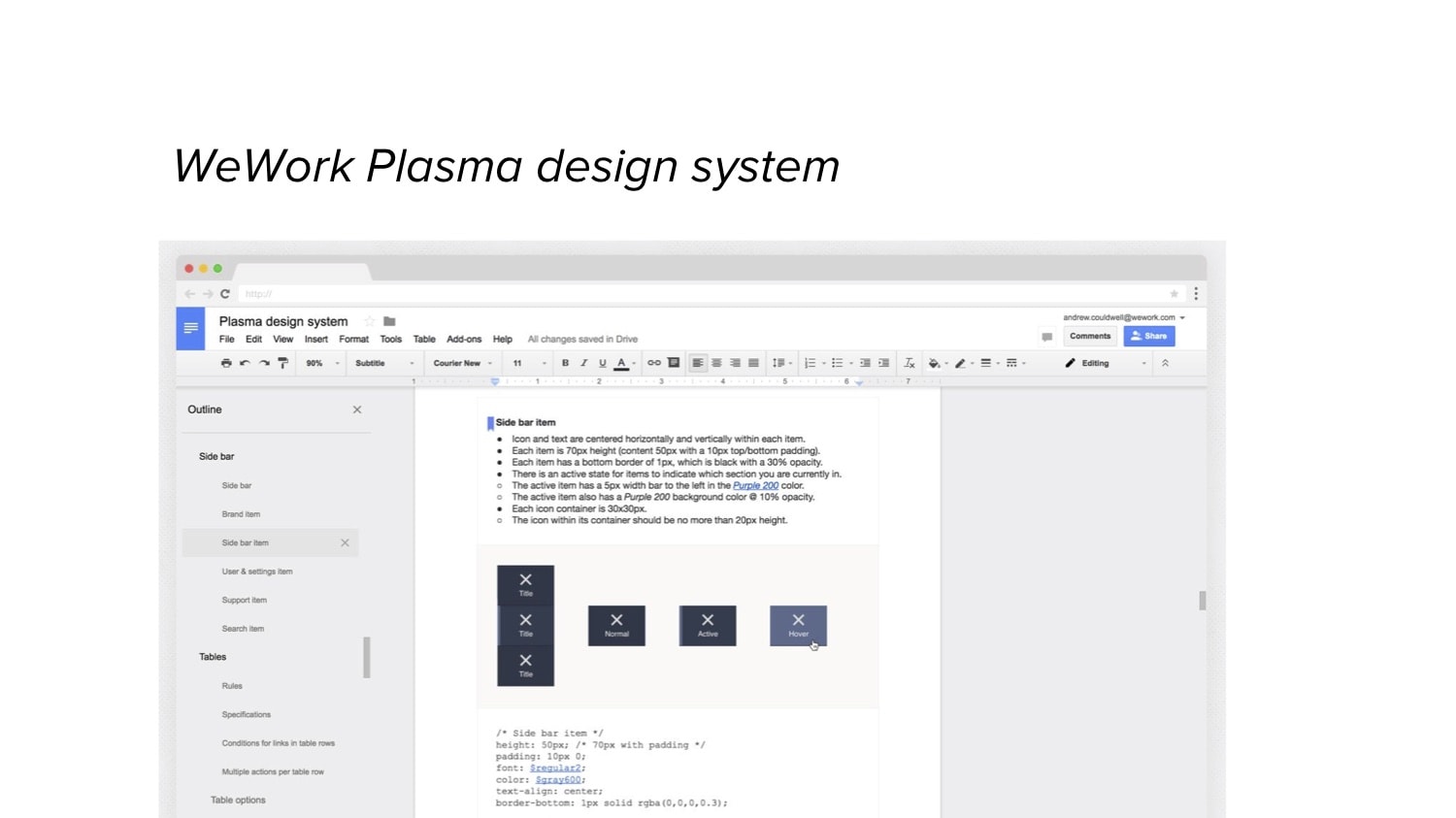Open the Help menu
Screen dimensions: 1456x818
[502, 340]
